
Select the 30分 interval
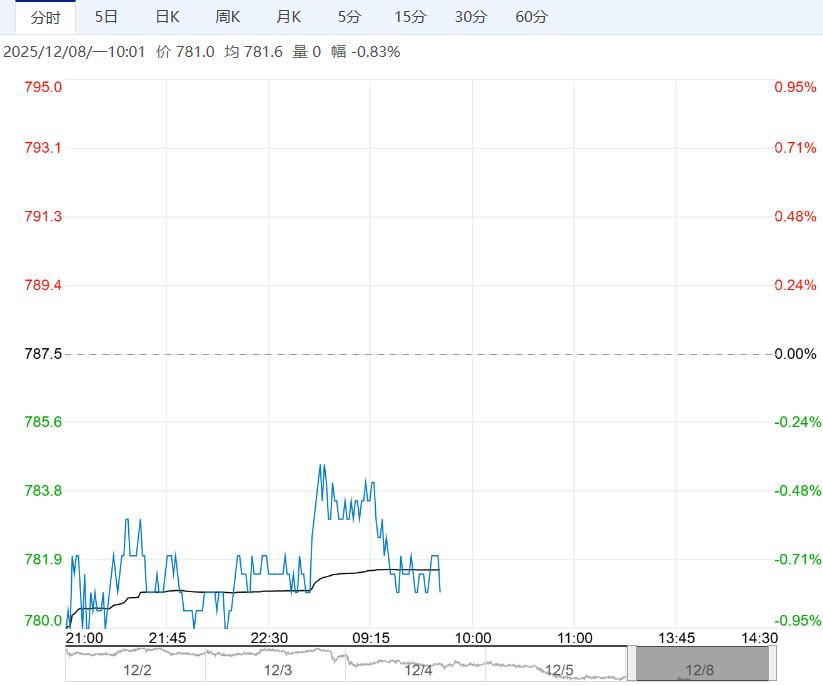click(x=472, y=17)
